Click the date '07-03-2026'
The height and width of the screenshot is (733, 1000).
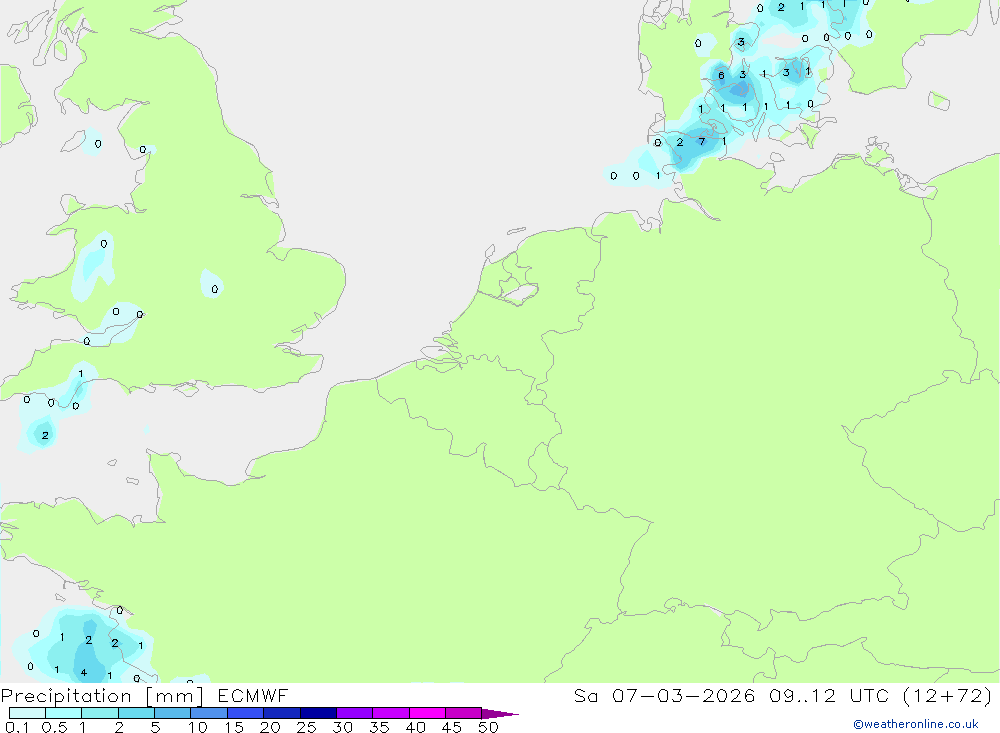[684, 695]
